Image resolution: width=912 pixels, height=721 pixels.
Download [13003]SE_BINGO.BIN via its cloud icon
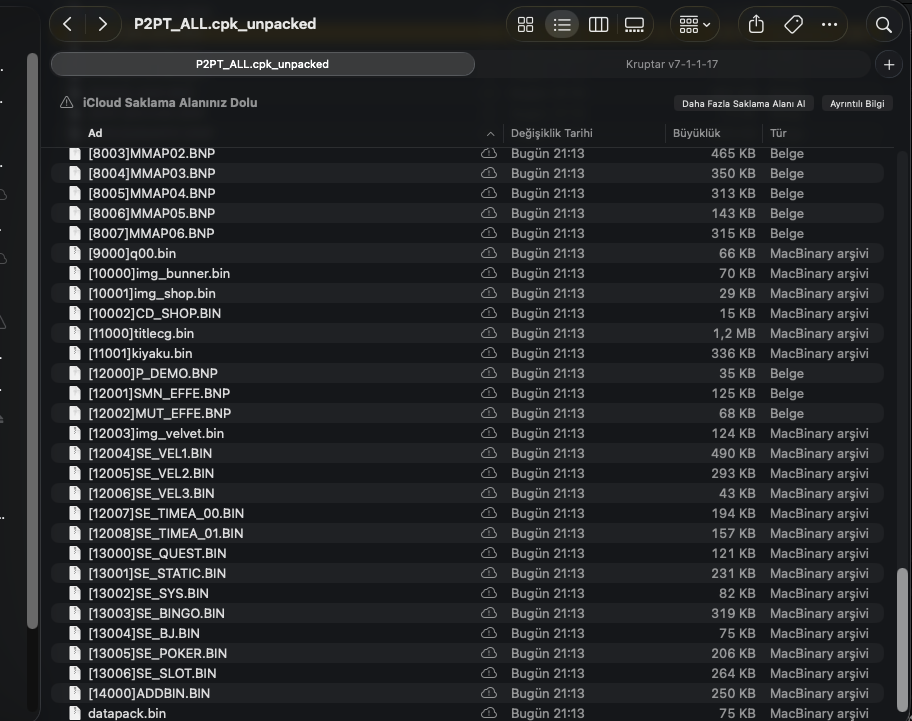point(489,613)
